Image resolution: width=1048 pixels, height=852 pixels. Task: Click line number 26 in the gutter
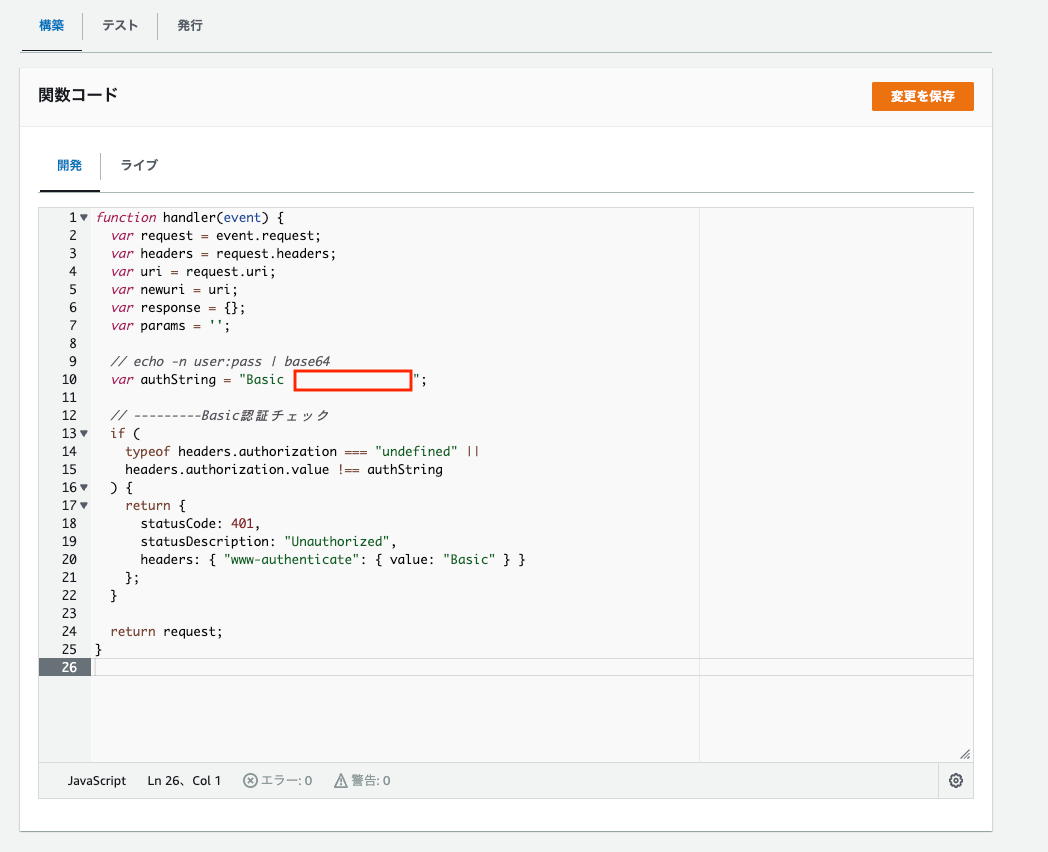point(70,667)
